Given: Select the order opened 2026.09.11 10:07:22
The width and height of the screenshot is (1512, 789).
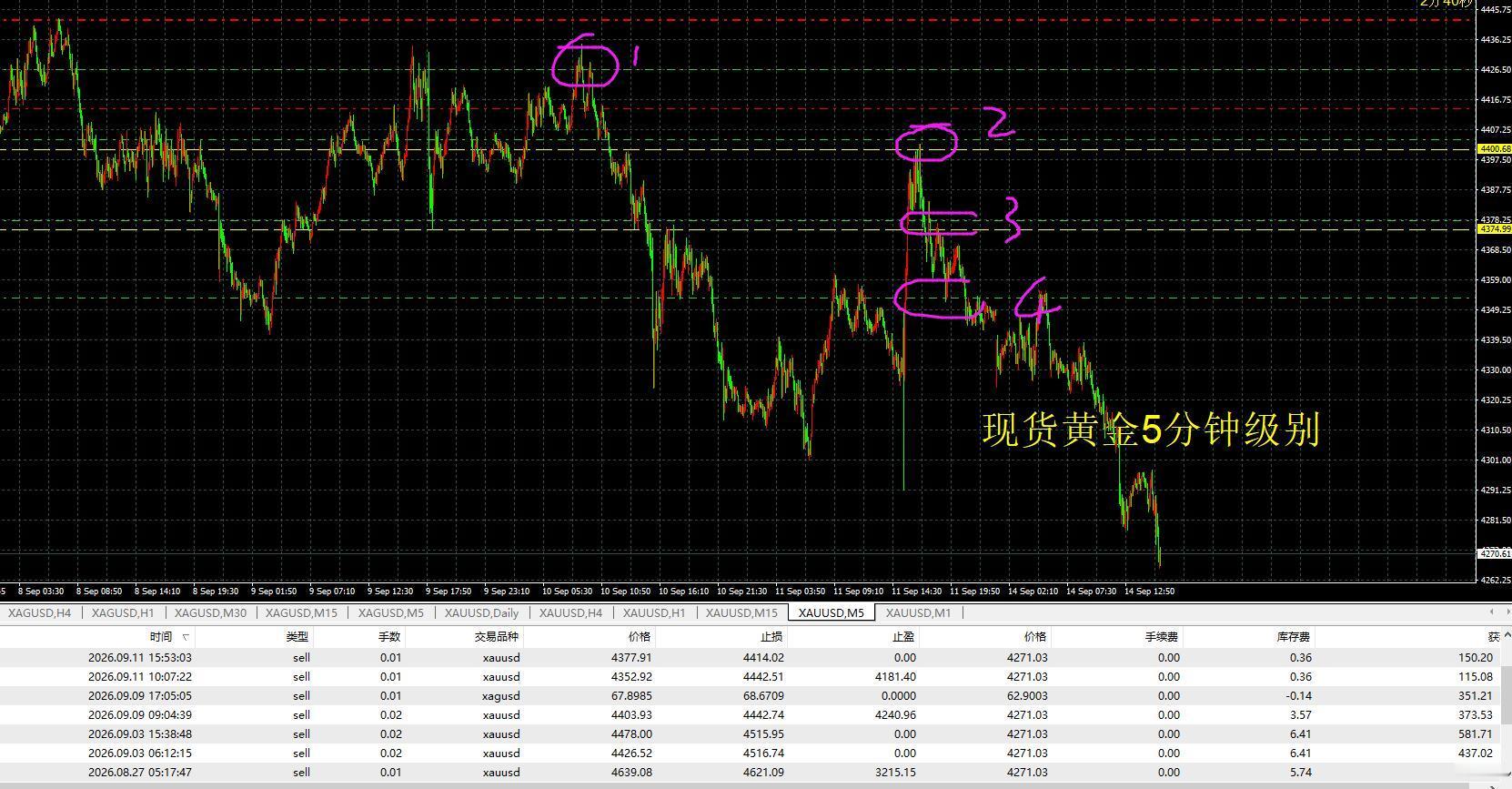Looking at the screenshot, I should click(751, 676).
